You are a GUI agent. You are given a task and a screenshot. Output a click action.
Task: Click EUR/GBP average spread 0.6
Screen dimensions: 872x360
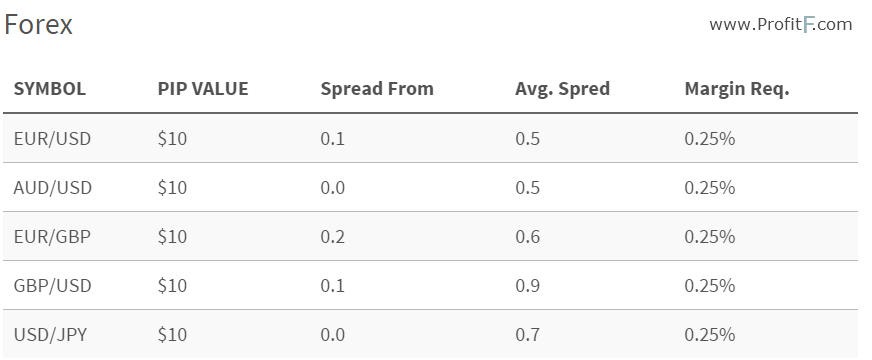tap(528, 237)
